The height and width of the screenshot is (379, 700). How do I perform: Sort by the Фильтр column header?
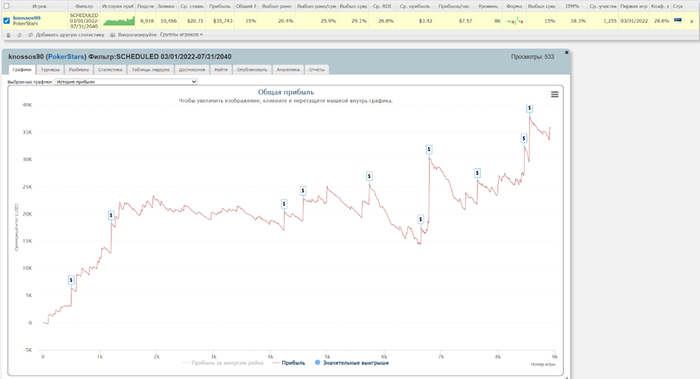pyautogui.click(x=84, y=6)
